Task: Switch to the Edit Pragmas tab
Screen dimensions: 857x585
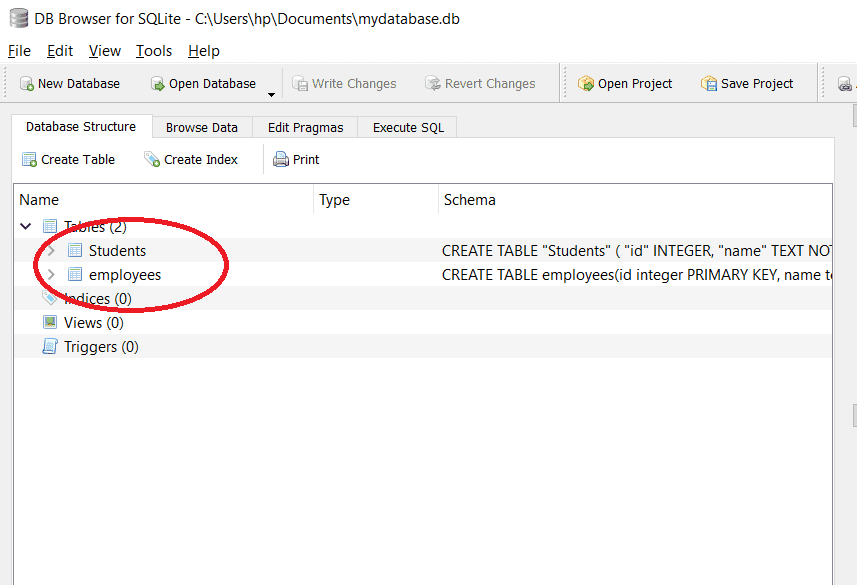Action: pos(306,127)
